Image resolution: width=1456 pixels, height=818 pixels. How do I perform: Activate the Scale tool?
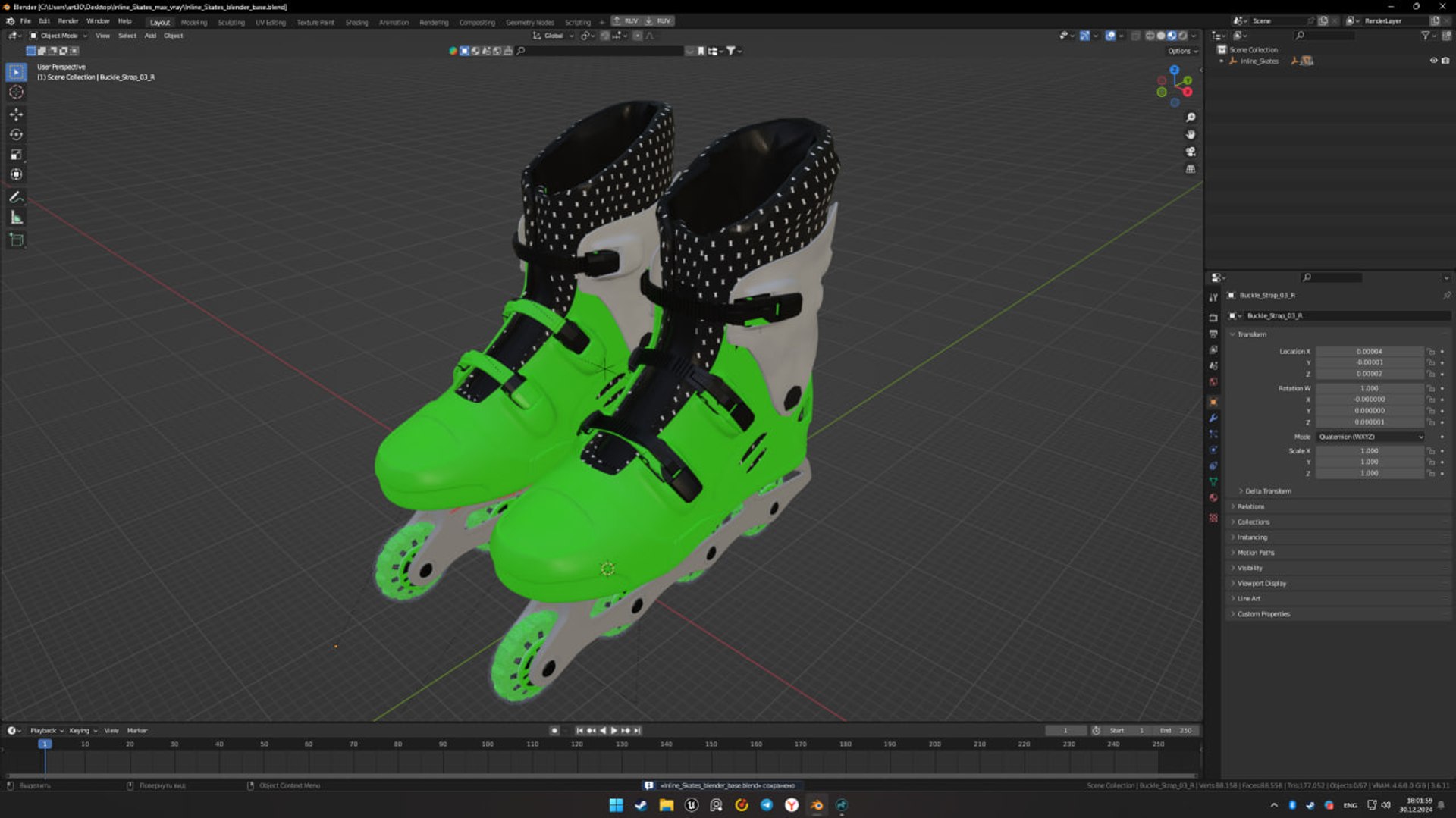click(16, 155)
